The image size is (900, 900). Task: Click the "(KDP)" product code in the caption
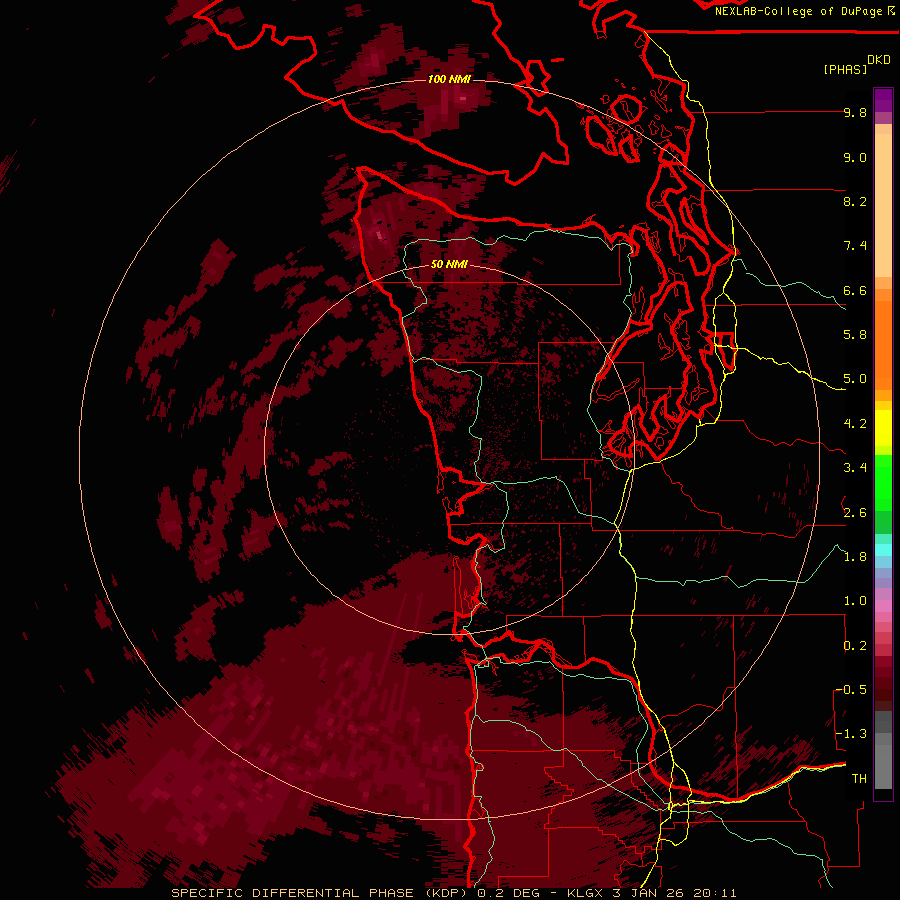coord(444,893)
